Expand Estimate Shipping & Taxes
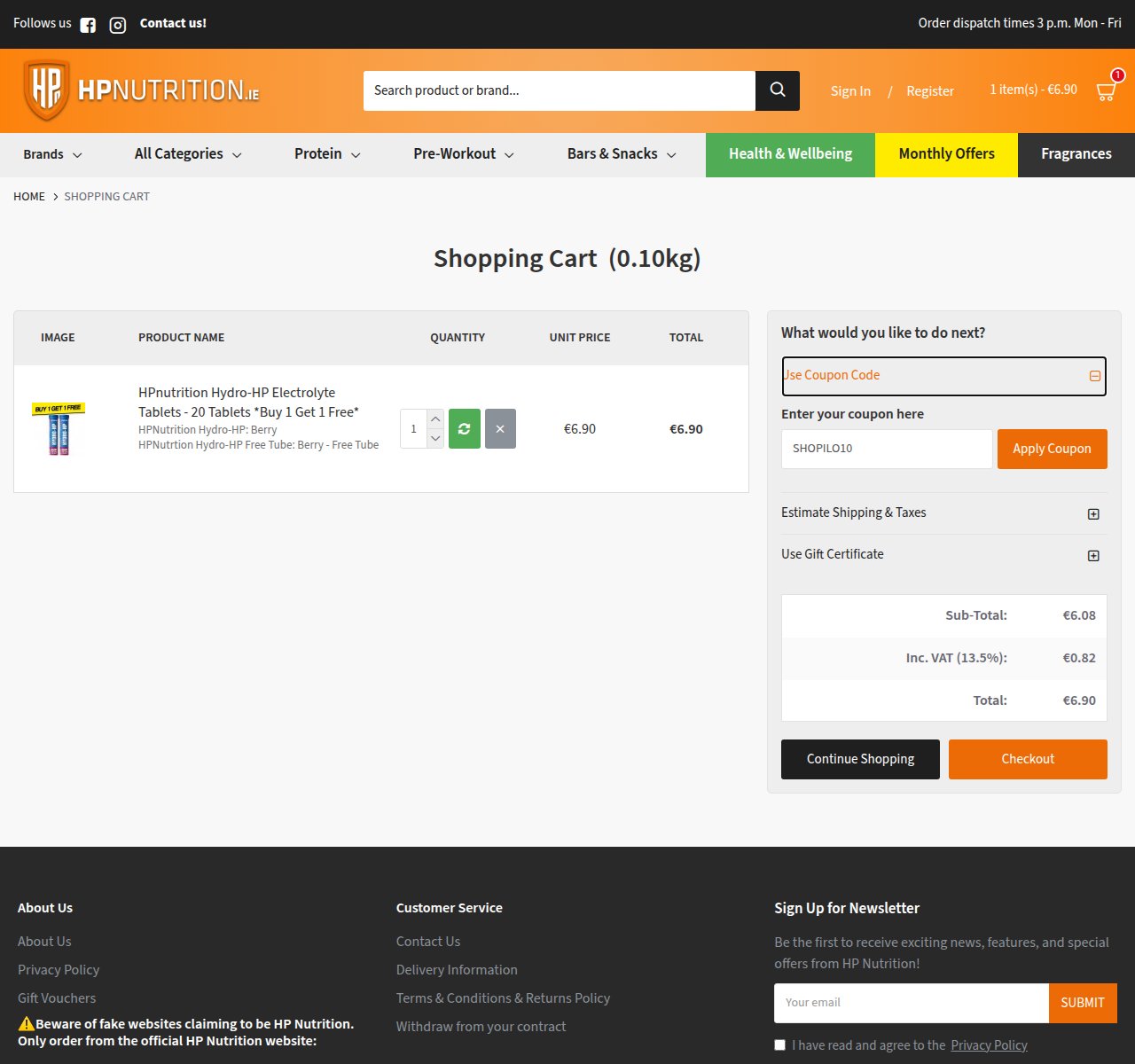The image size is (1135, 1064). point(944,513)
